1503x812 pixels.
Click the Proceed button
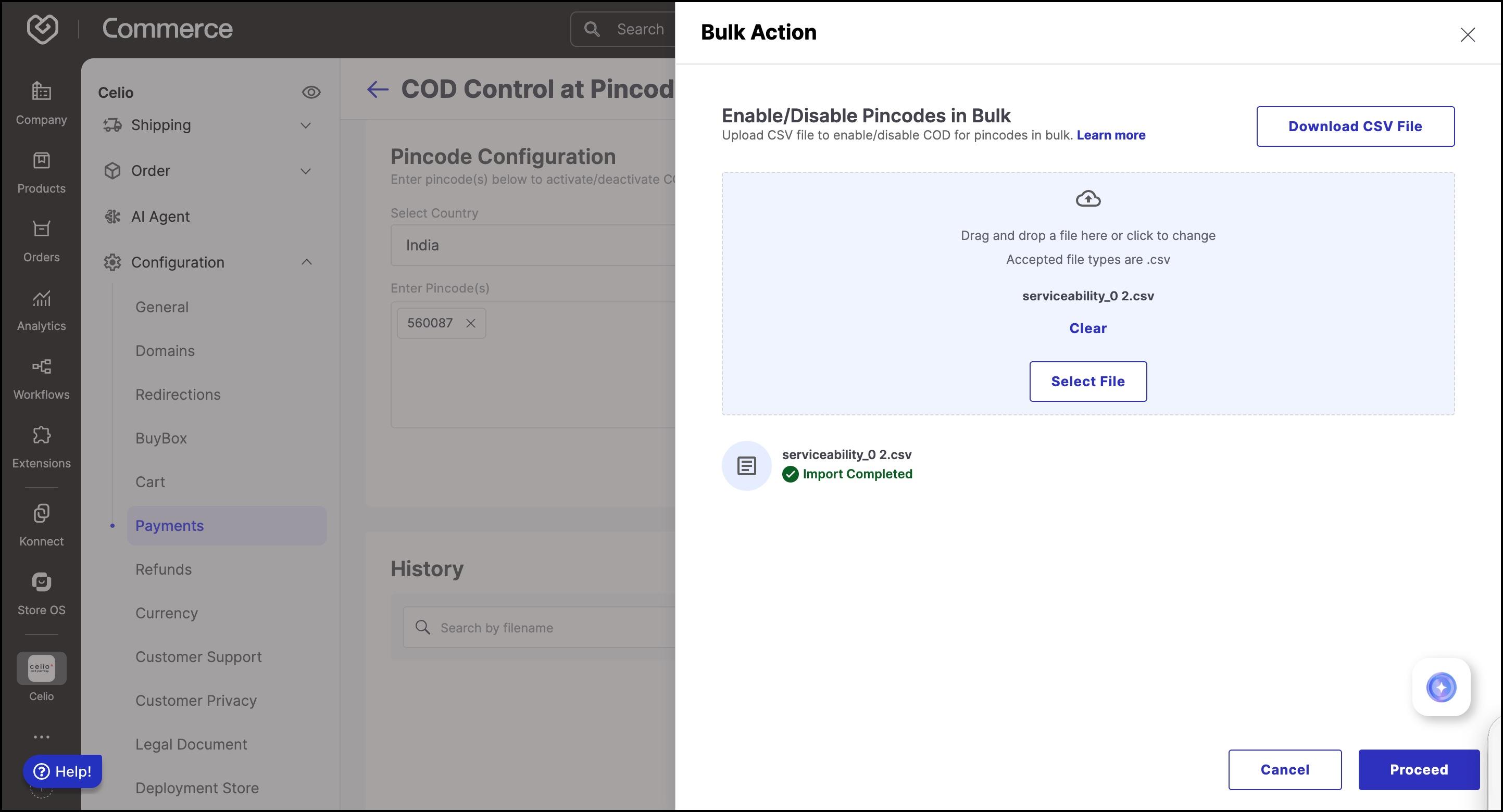(1419, 769)
